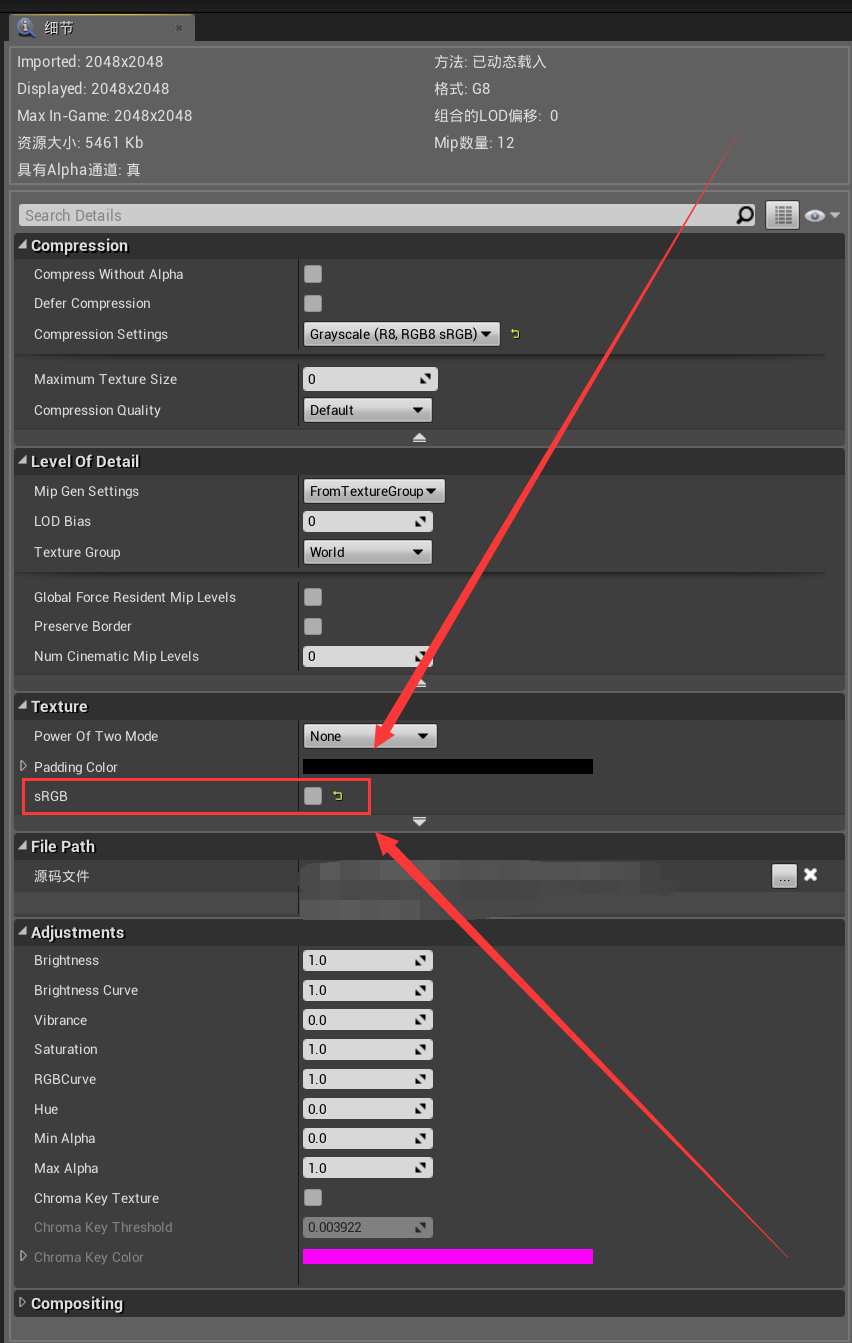Image resolution: width=852 pixels, height=1343 pixels.
Task: Enable the sRGB checkbox
Action: click(313, 795)
